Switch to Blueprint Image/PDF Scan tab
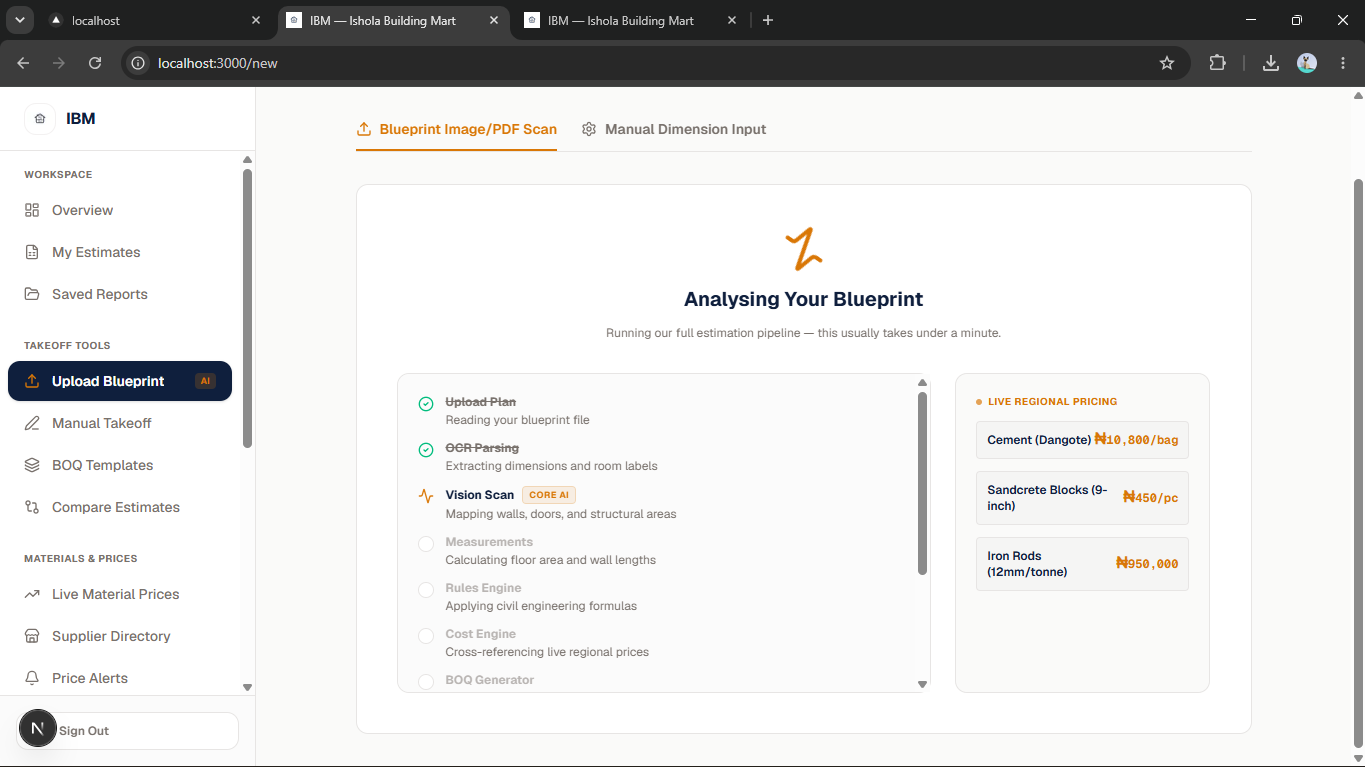This screenshot has width=1365, height=767. click(456, 129)
